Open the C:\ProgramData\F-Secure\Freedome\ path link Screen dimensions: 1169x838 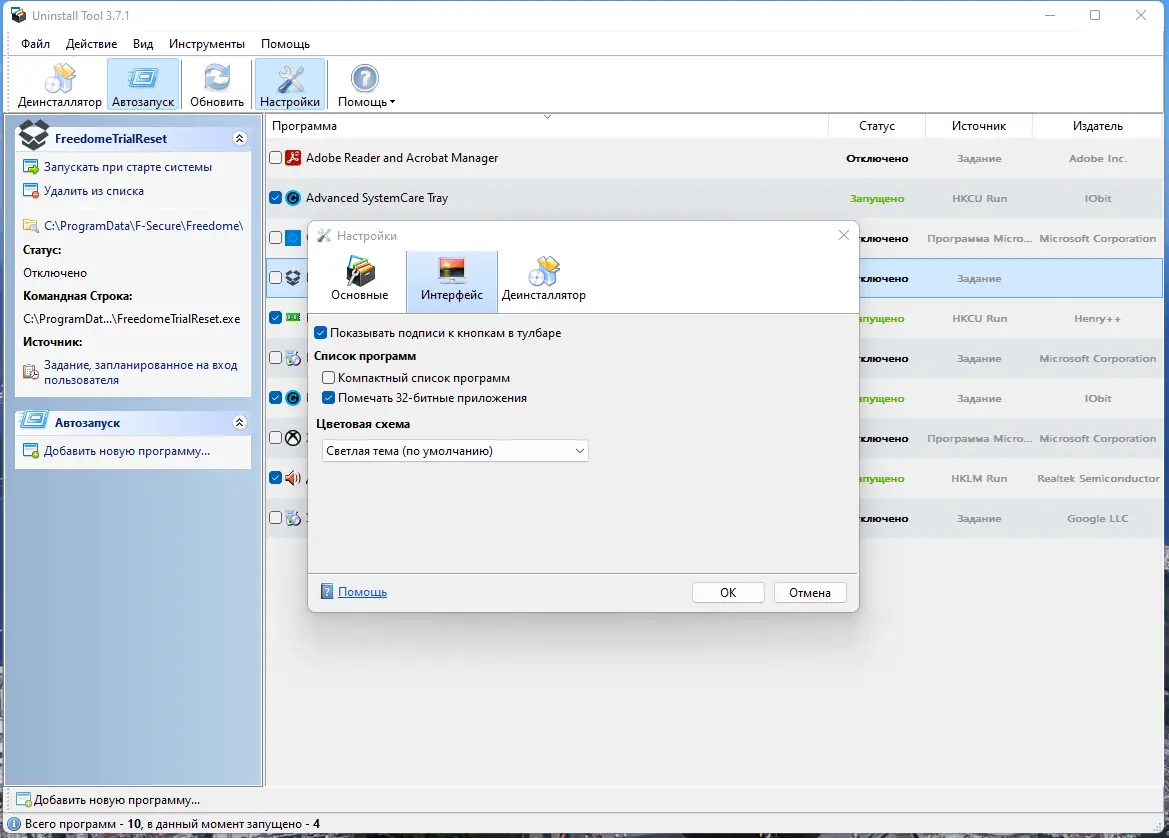[143, 226]
